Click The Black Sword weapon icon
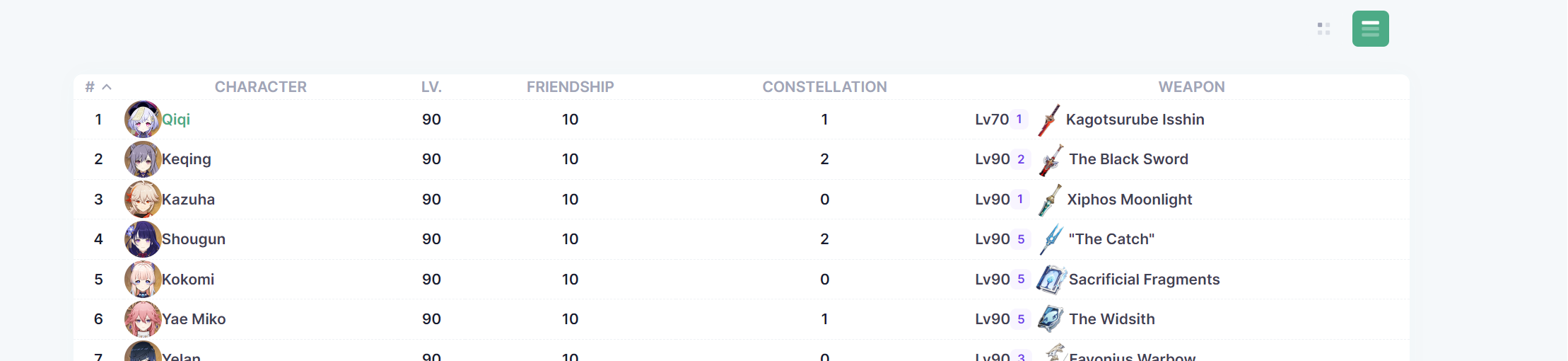This screenshot has height=361, width=1568. pos(1051,160)
